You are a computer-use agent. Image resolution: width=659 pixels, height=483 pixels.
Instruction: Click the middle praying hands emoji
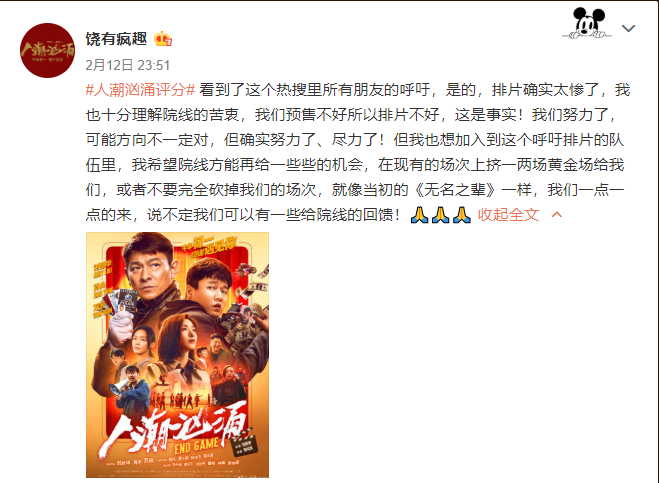440,215
